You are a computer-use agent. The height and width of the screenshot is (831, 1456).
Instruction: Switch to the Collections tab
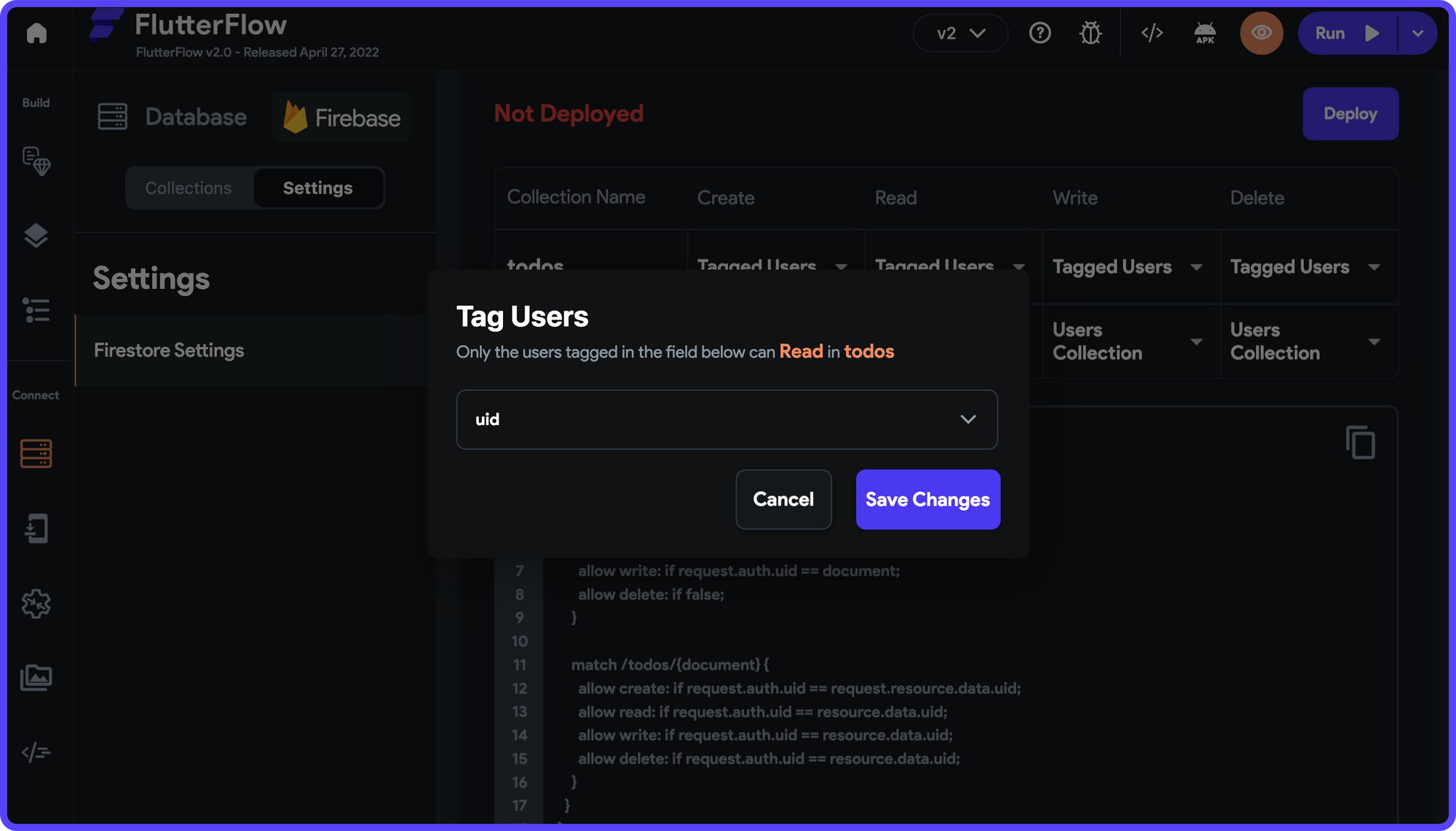(x=189, y=188)
